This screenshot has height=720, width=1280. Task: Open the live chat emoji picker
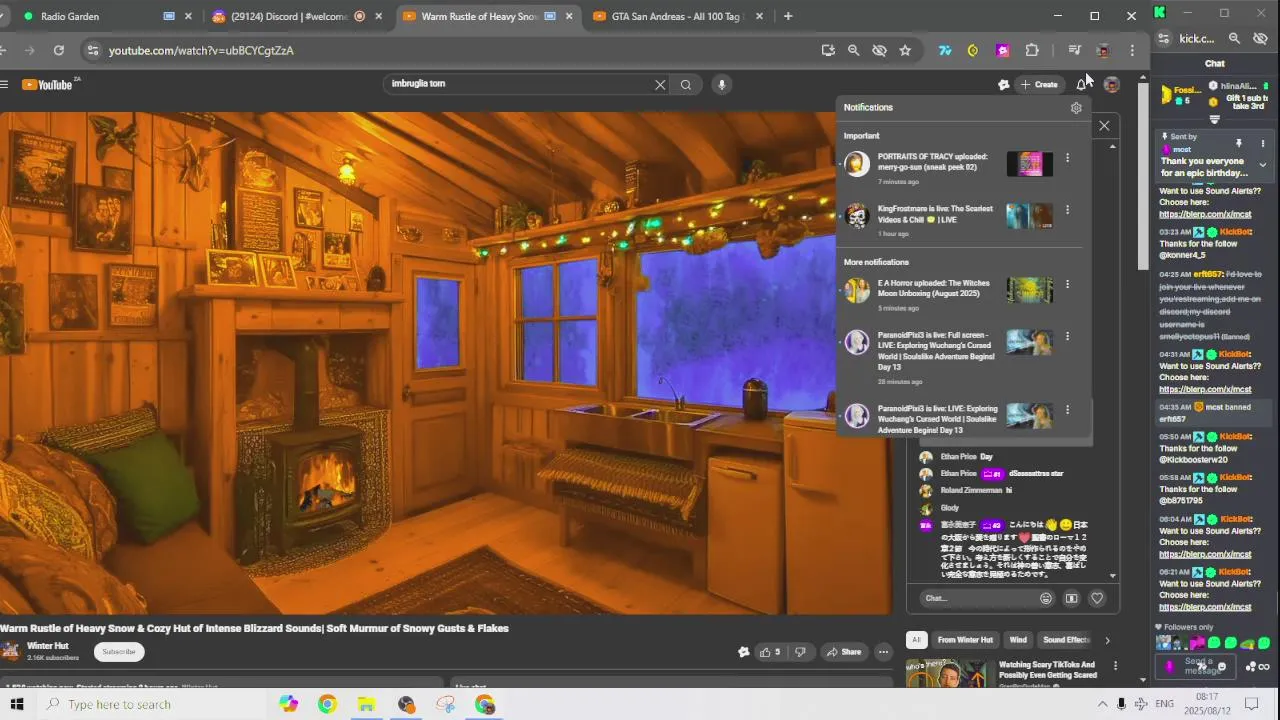1046,598
